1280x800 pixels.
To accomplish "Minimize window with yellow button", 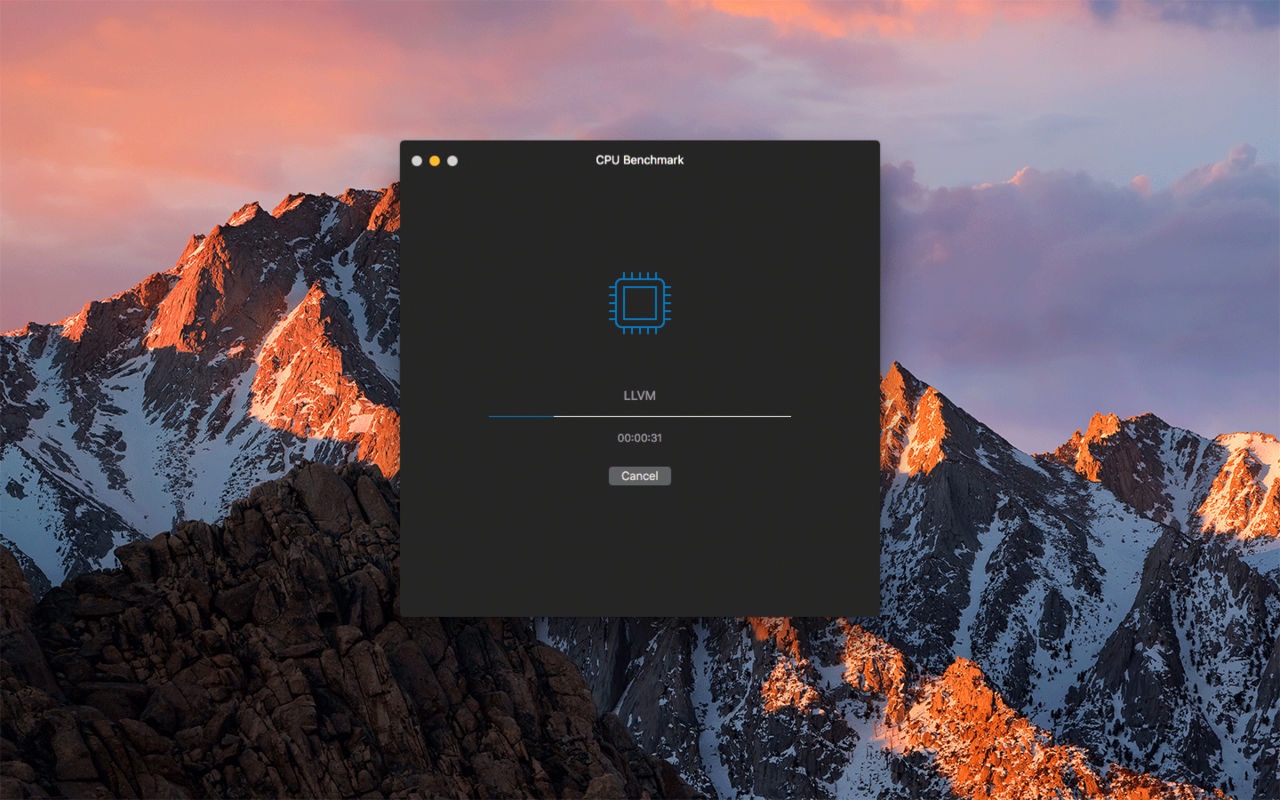I will tap(435, 160).
